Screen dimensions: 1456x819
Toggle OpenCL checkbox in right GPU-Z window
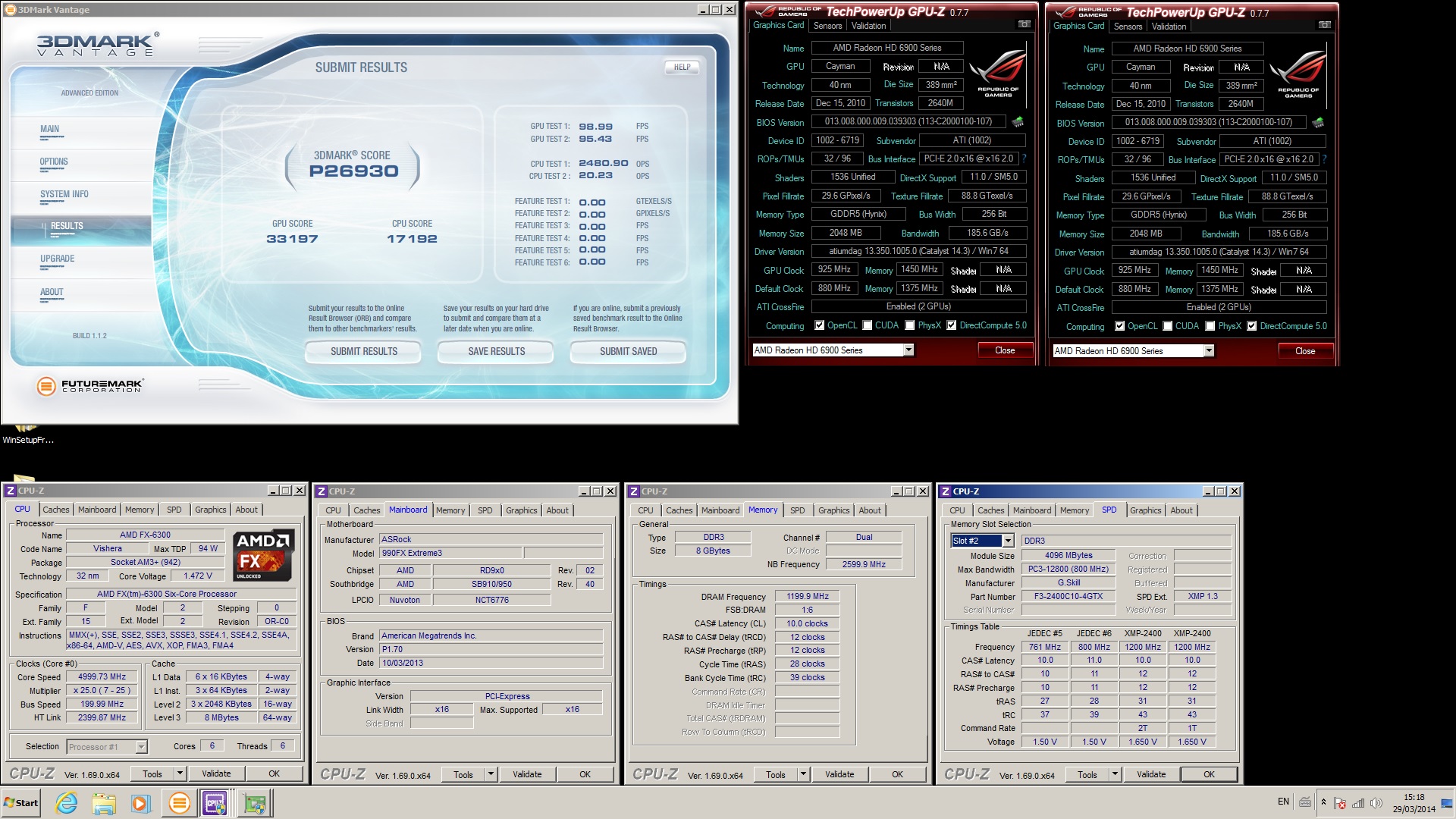(1119, 326)
